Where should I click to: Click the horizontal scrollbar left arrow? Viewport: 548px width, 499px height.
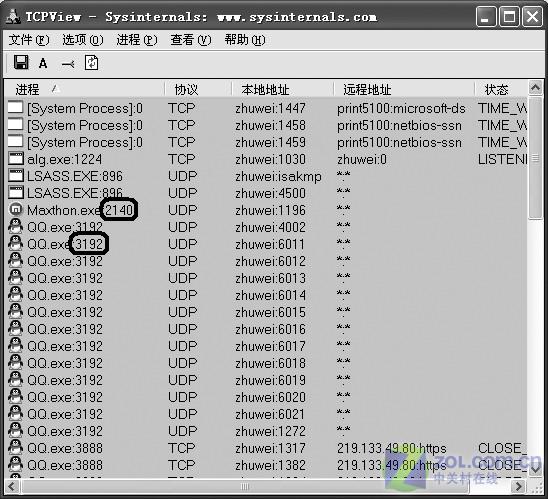pyautogui.click(x=12, y=486)
